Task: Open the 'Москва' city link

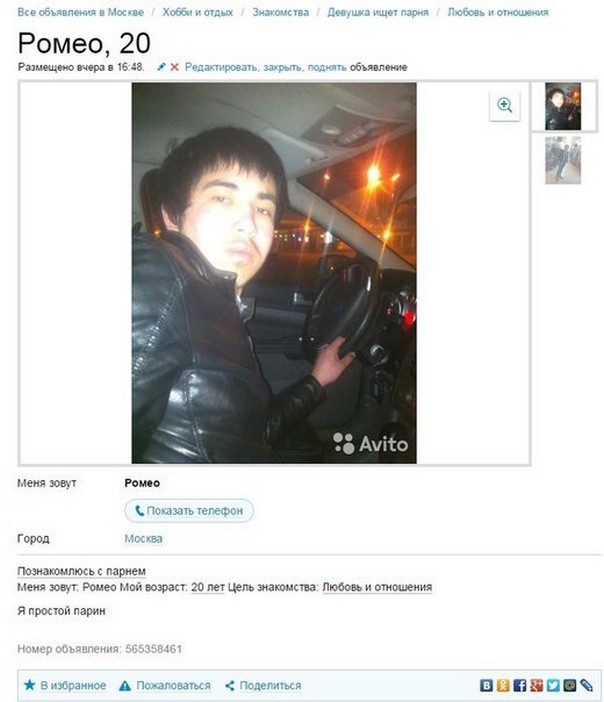Action: pos(143,539)
